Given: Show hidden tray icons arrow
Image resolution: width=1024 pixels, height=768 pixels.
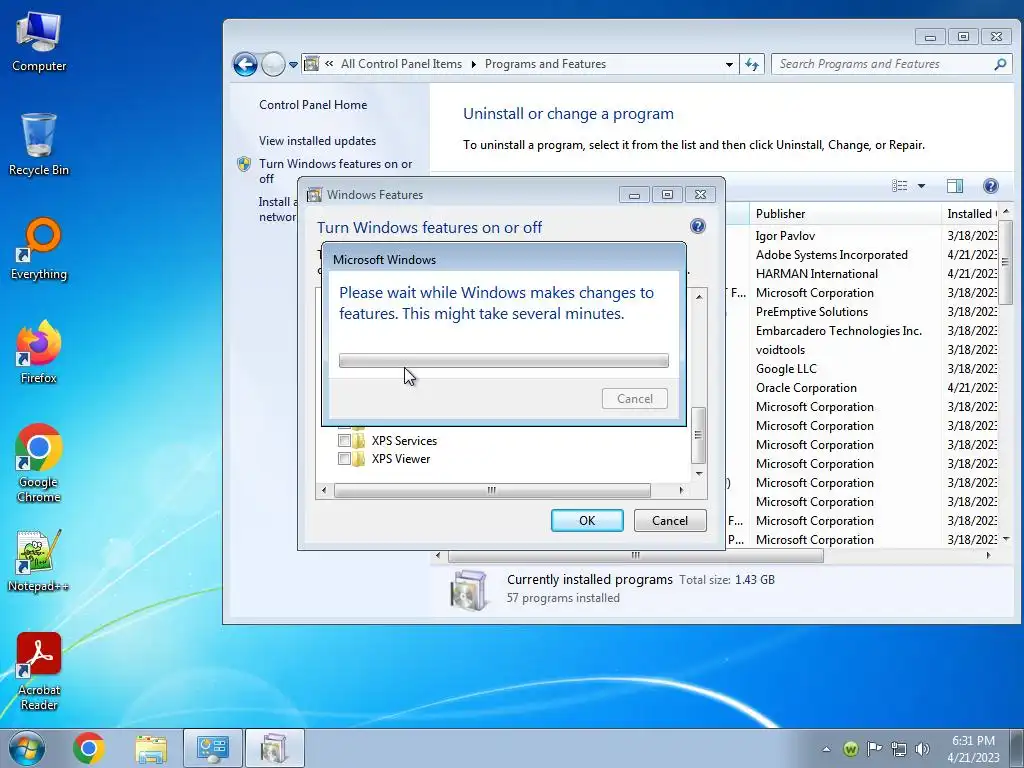Looking at the screenshot, I should coord(827,749).
